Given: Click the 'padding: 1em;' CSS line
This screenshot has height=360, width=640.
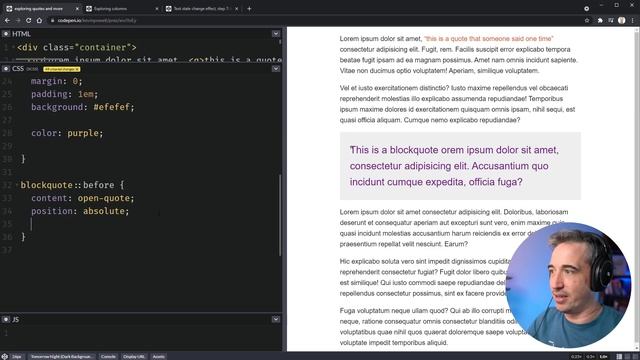Looking at the screenshot, I should [64, 94].
